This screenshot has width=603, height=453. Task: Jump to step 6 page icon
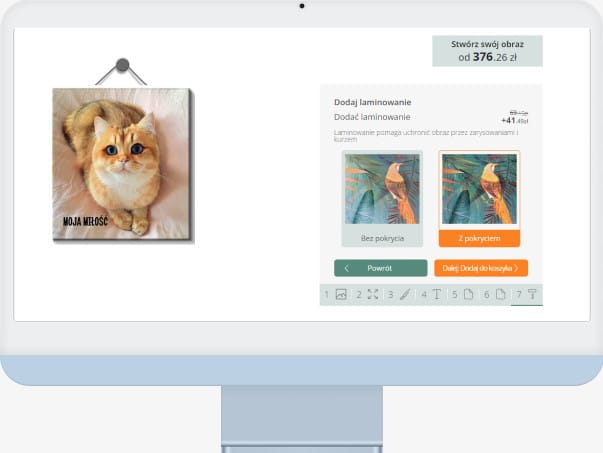click(x=500, y=294)
